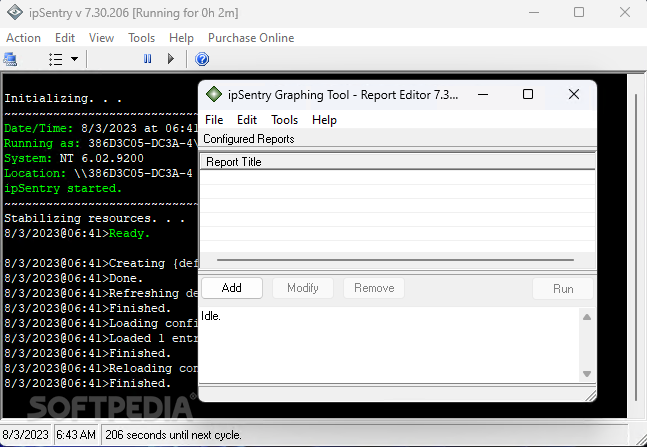Click the Run report button
Screen dimensions: 647x447
point(563,289)
